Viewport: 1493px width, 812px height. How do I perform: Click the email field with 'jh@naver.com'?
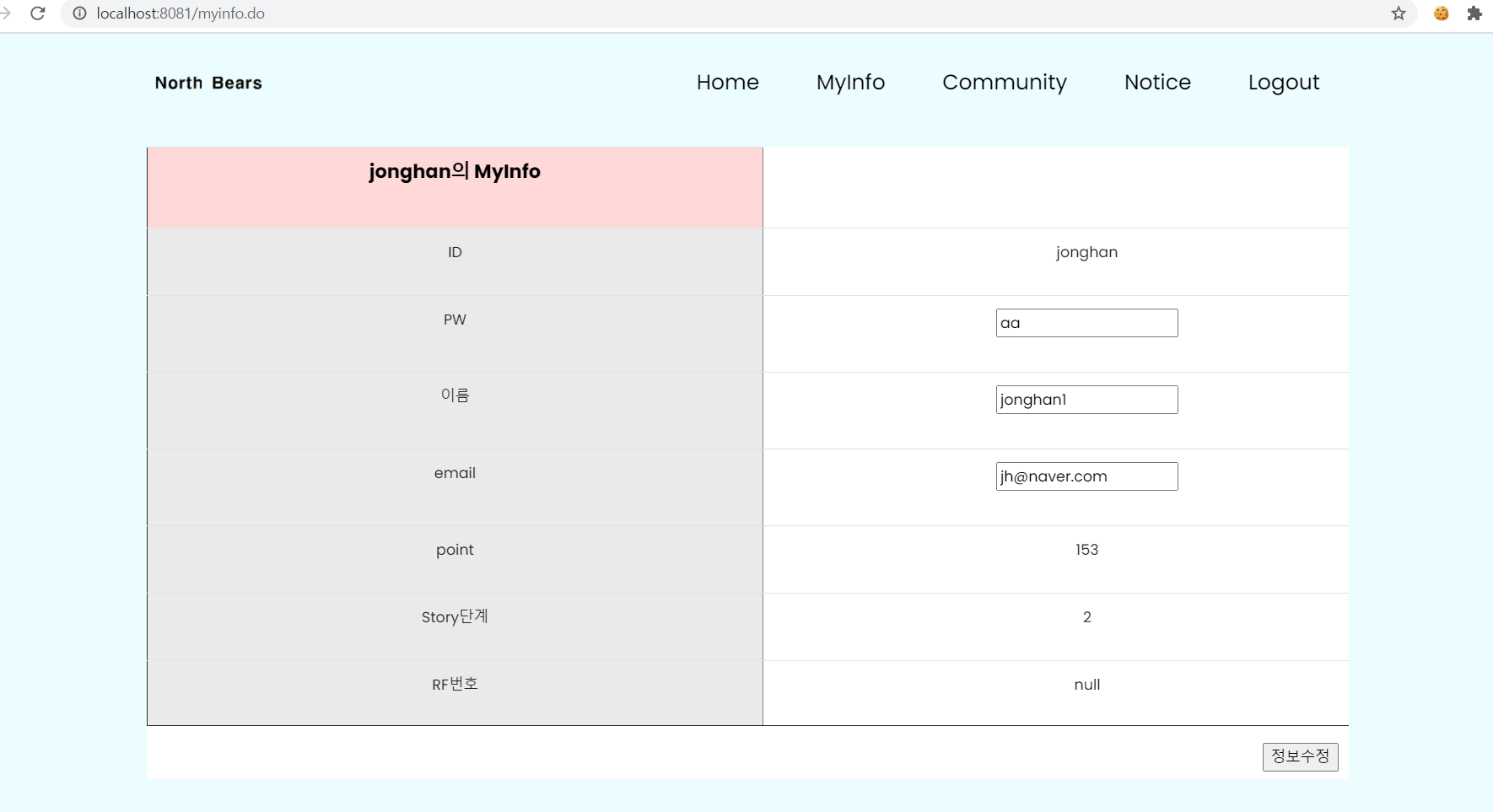coord(1086,476)
